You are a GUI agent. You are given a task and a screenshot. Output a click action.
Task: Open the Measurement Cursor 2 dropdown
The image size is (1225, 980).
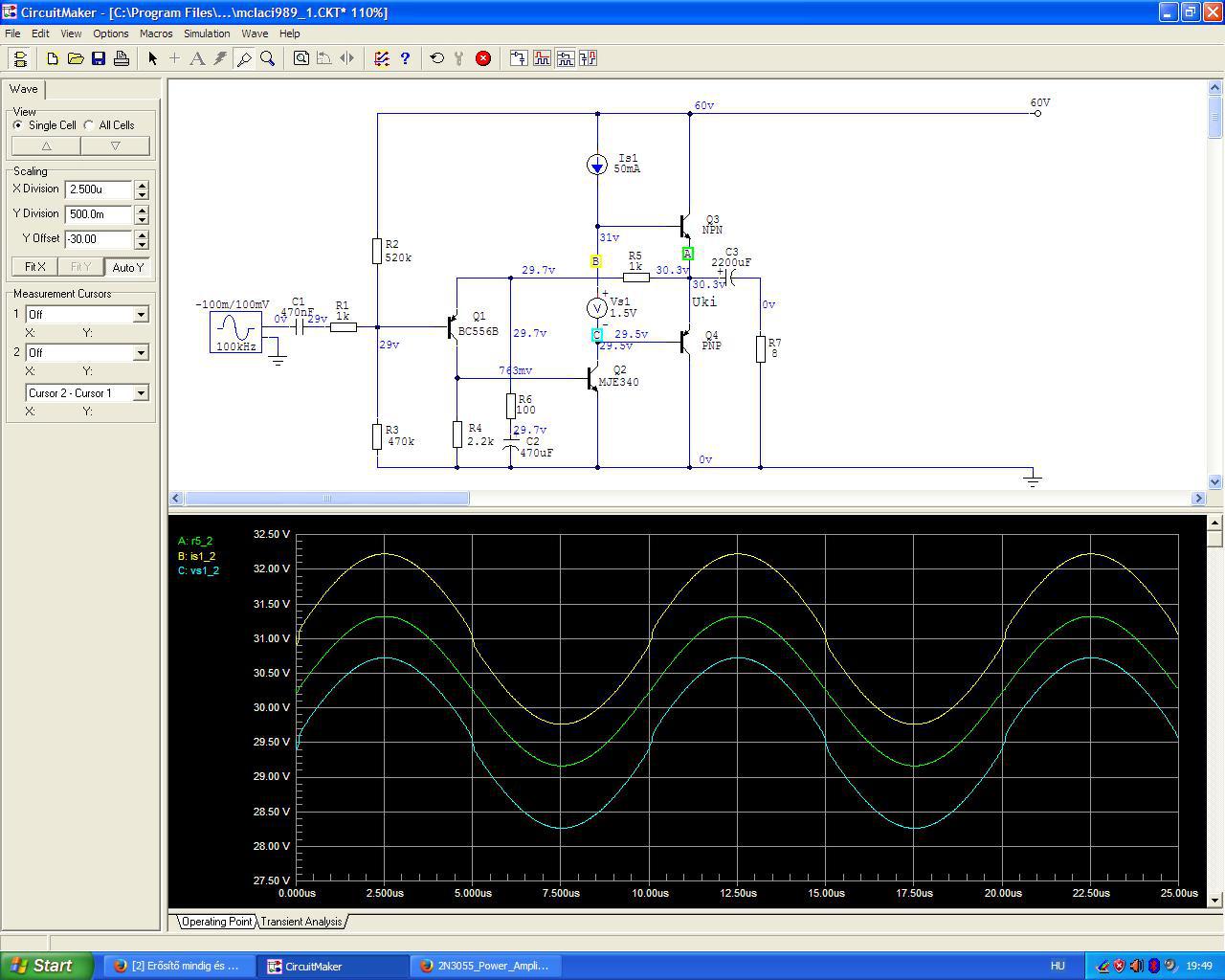point(141,353)
